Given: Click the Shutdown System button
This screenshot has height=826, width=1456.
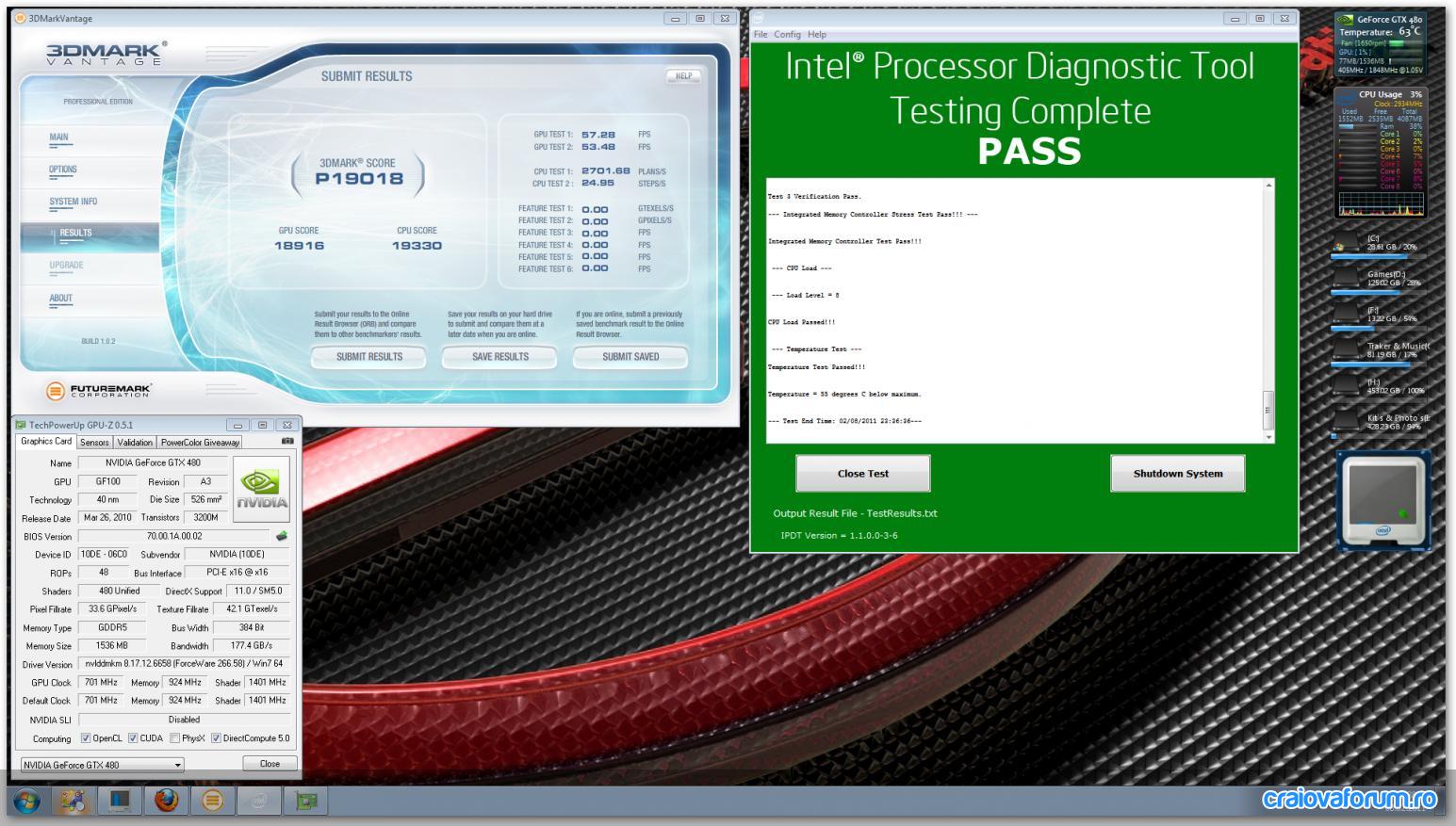Looking at the screenshot, I should [1178, 473].
